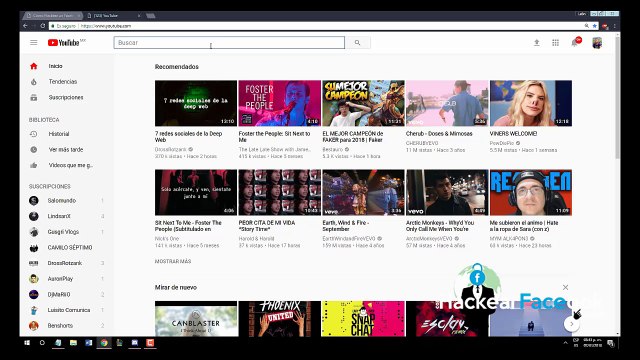Open the Inicio sidebar item
This screenshot has width=640, height=360.
tap(67, 66)
